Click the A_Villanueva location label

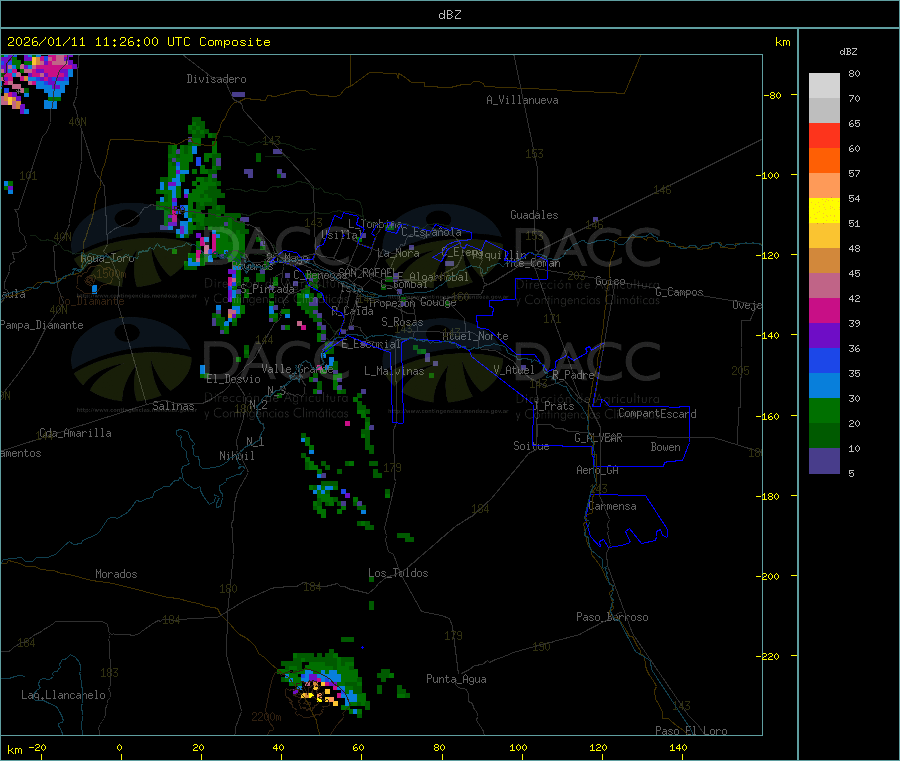522,100
